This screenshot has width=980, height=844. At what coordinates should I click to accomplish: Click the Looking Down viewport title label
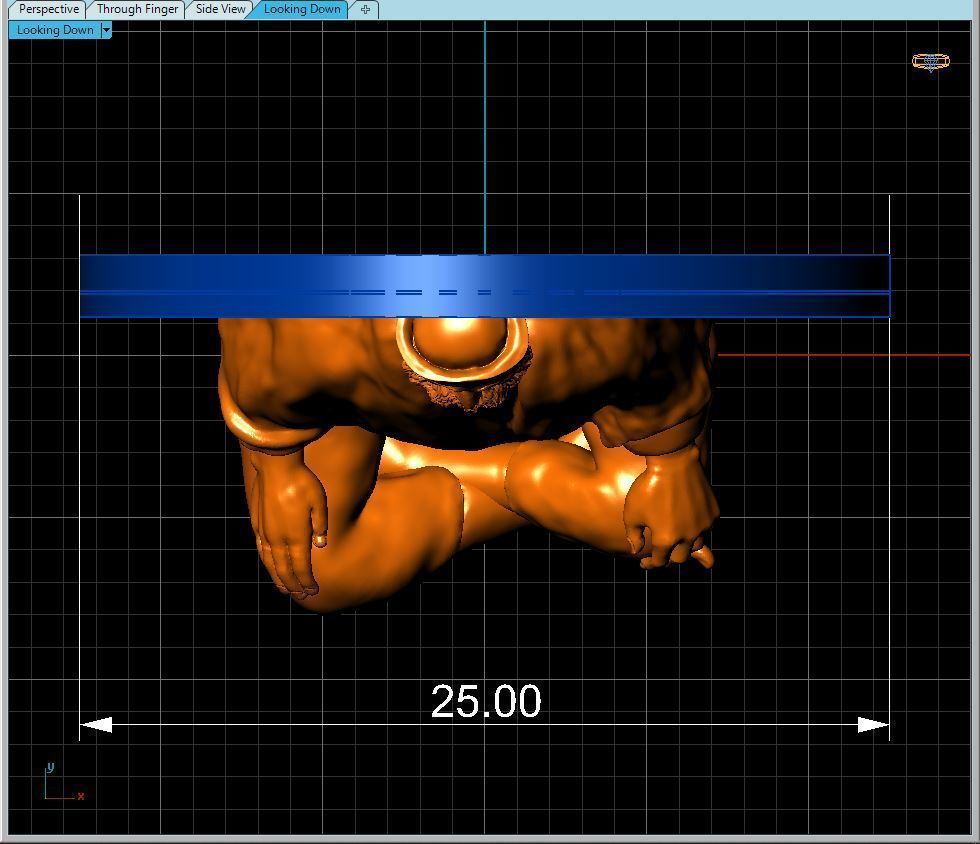(55, 30)
